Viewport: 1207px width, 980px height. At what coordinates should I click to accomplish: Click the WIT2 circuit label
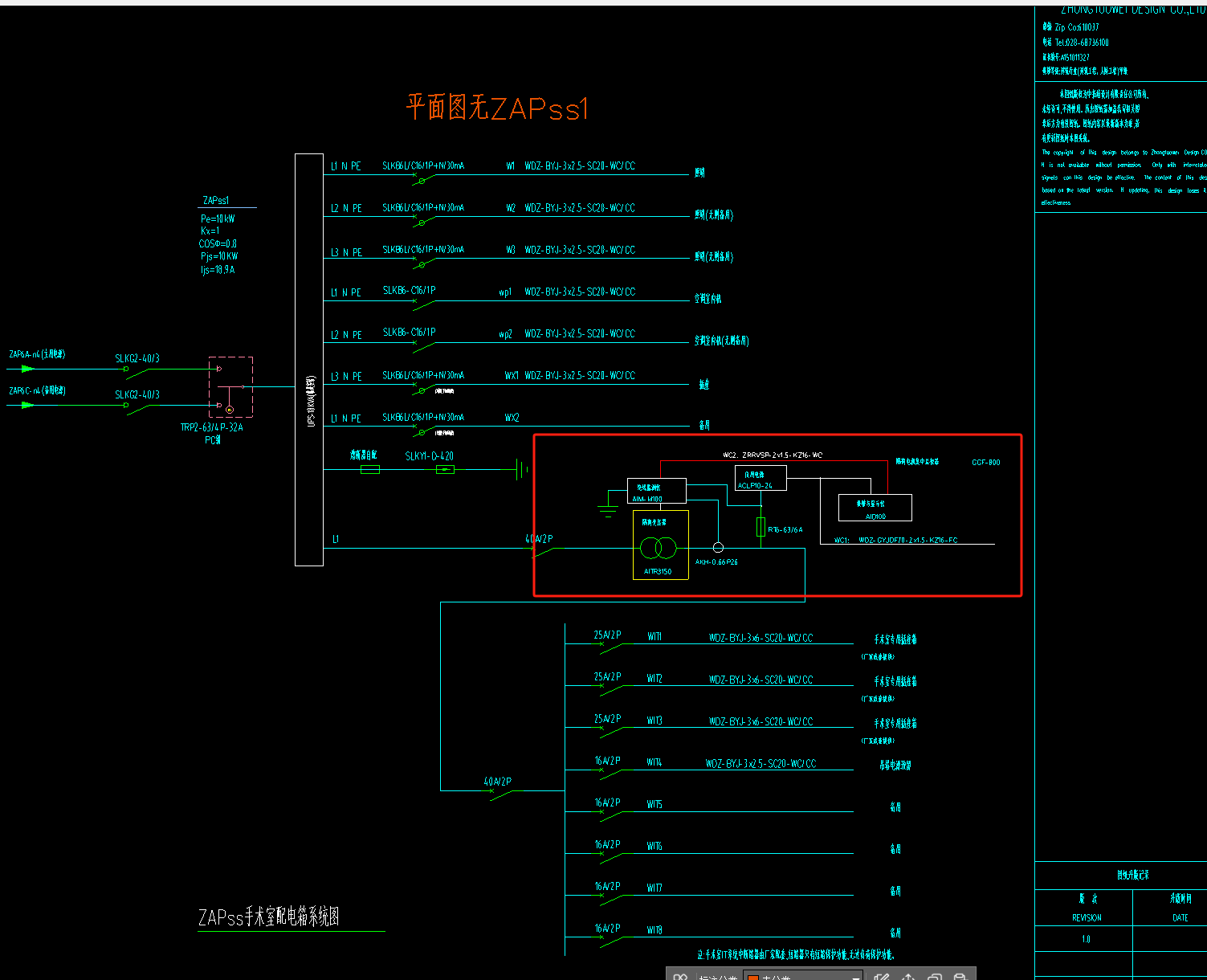[x=654, y=679]
